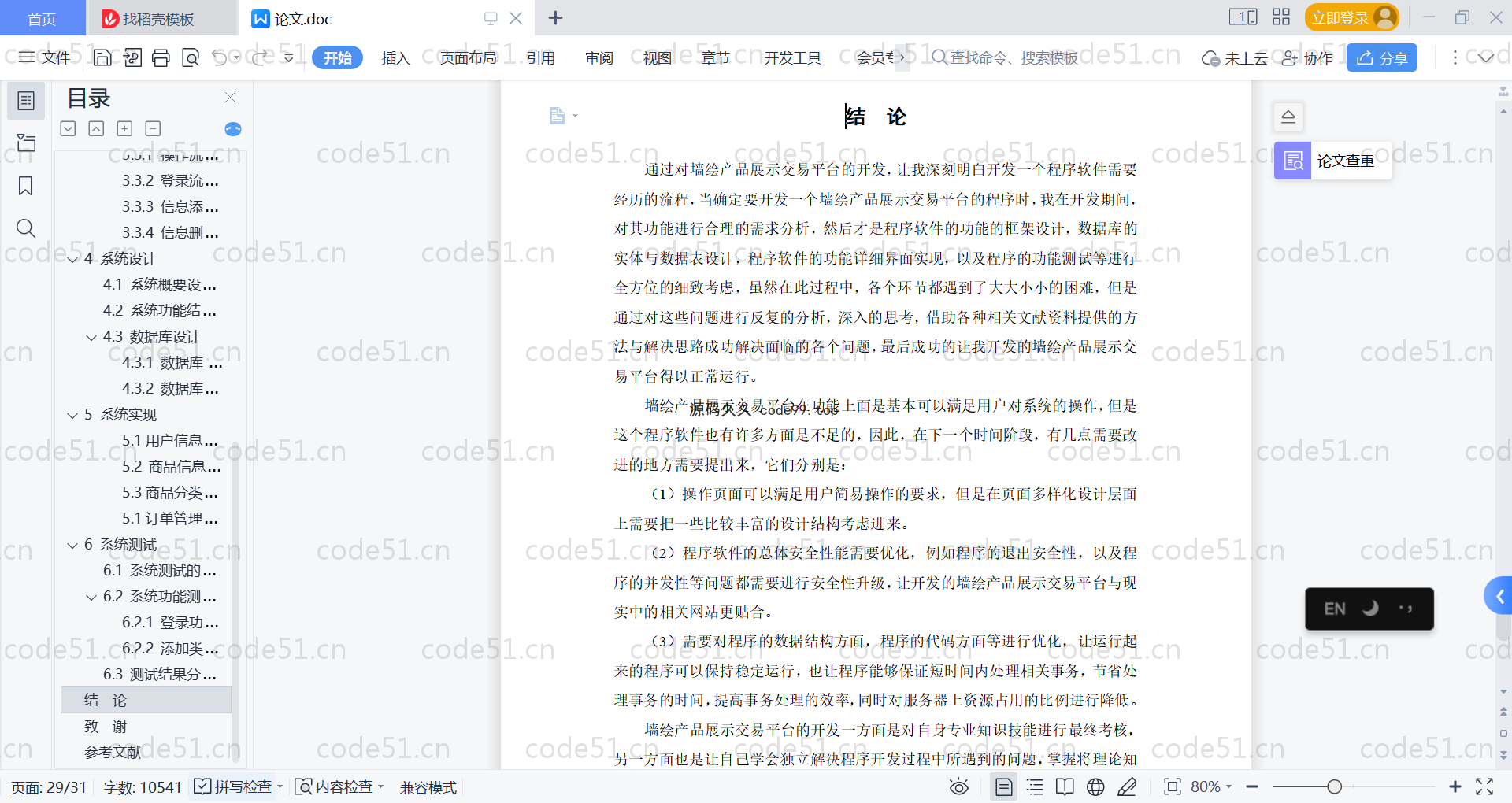Click the zoom slider handle

click(1334, 786)
